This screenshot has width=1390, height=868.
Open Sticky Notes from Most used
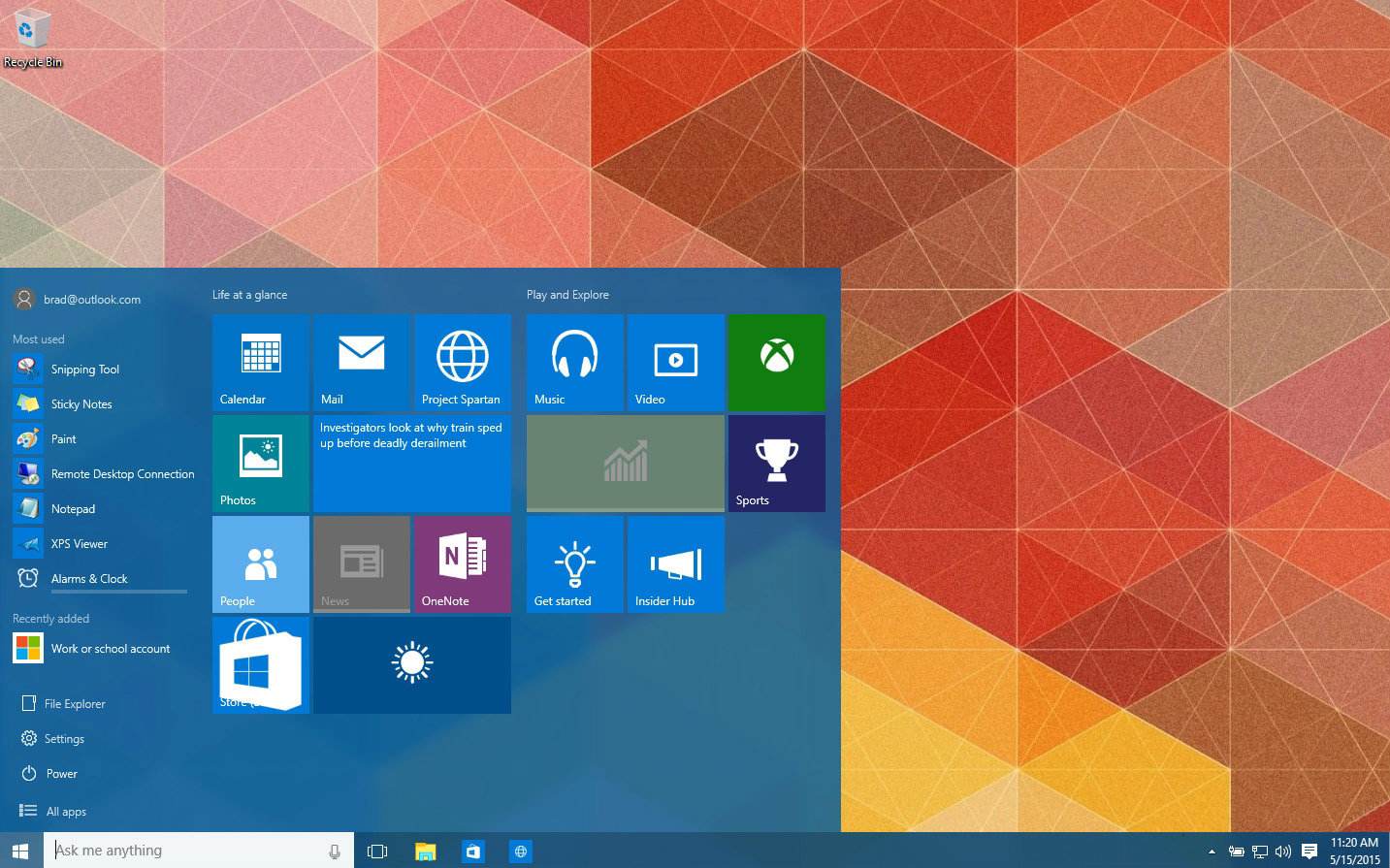click(x=81, y=403)
